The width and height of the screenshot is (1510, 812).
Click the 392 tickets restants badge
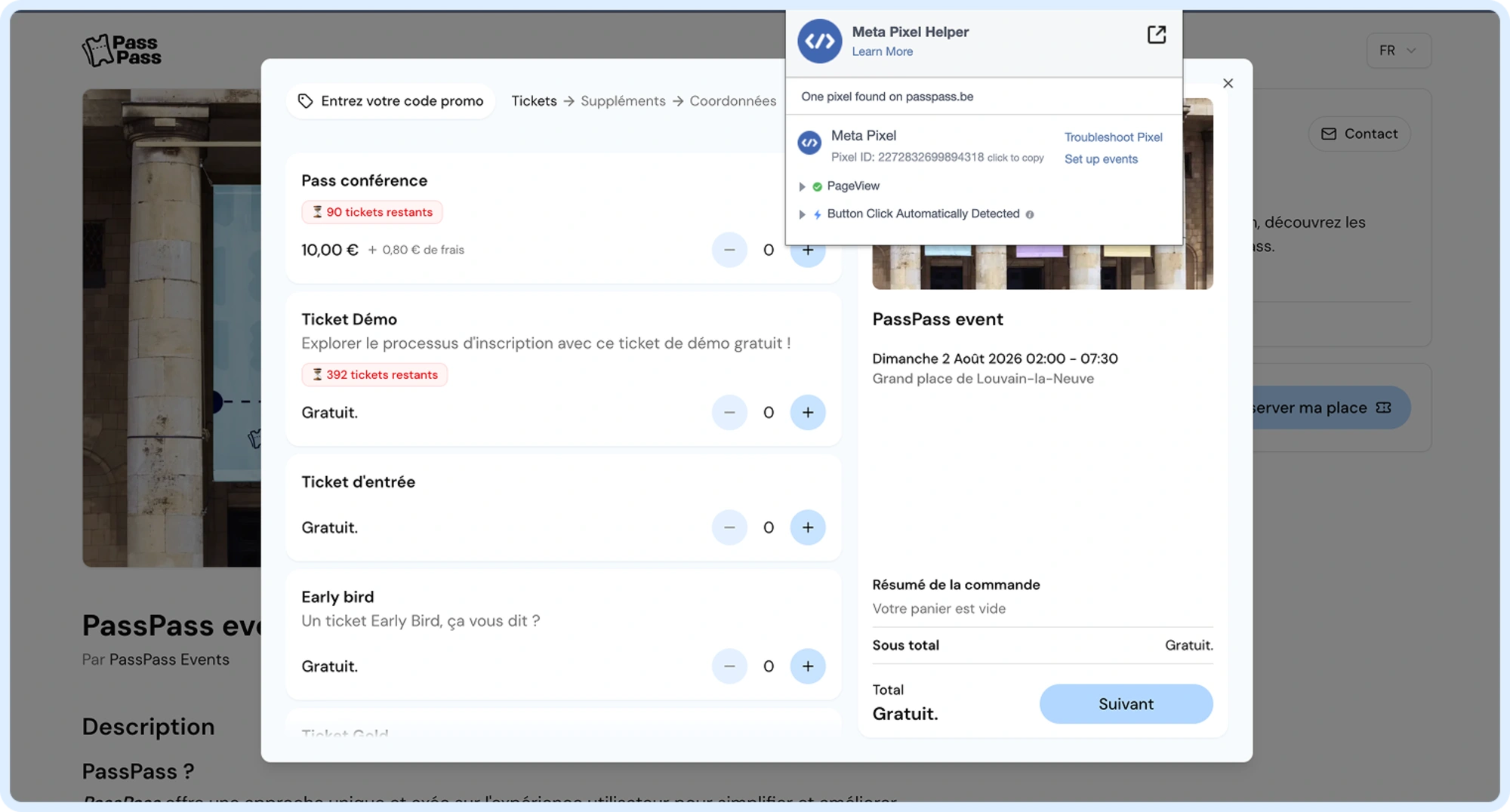coord(374,375)
